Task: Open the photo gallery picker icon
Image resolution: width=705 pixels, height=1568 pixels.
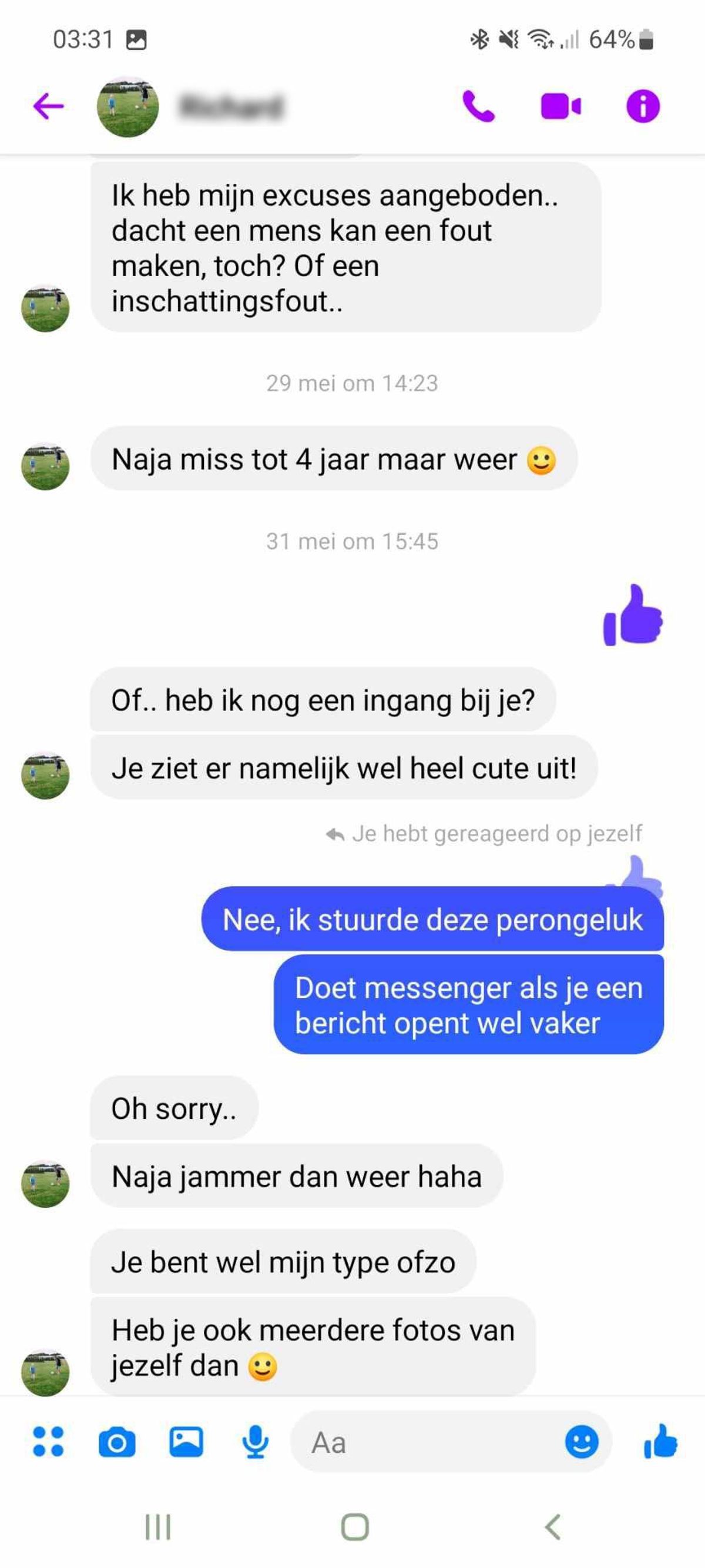Action: [x=186, y=1442]
